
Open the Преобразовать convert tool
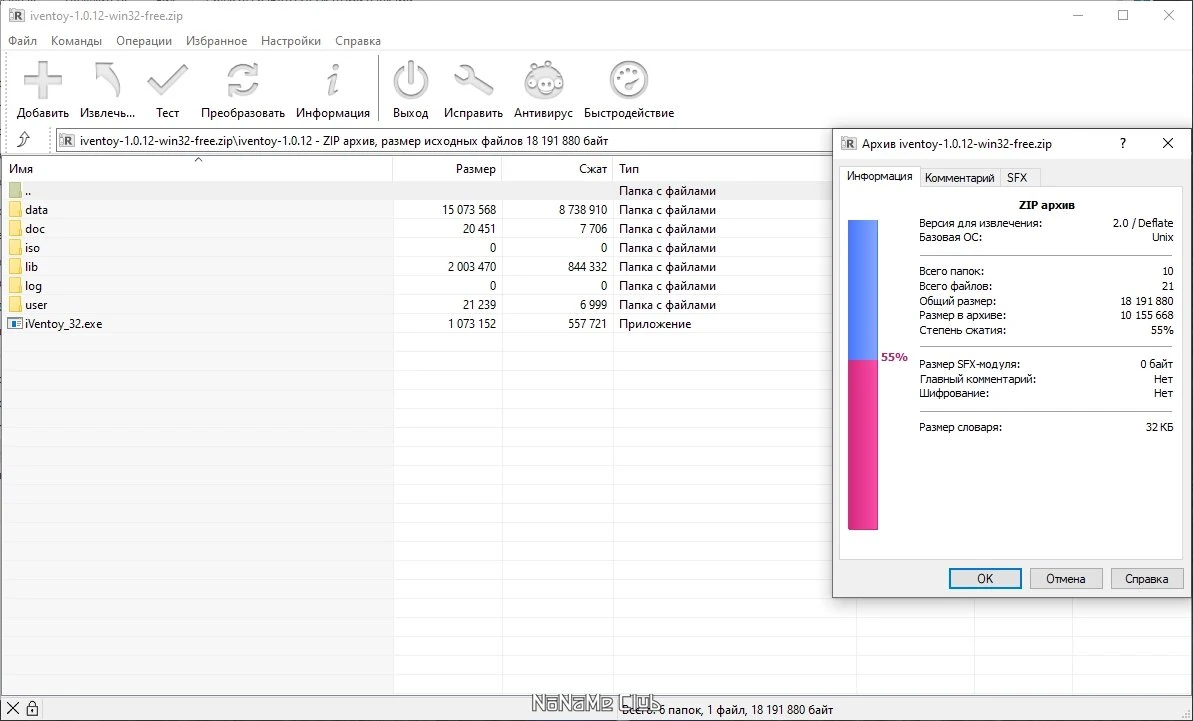point(243,81)
